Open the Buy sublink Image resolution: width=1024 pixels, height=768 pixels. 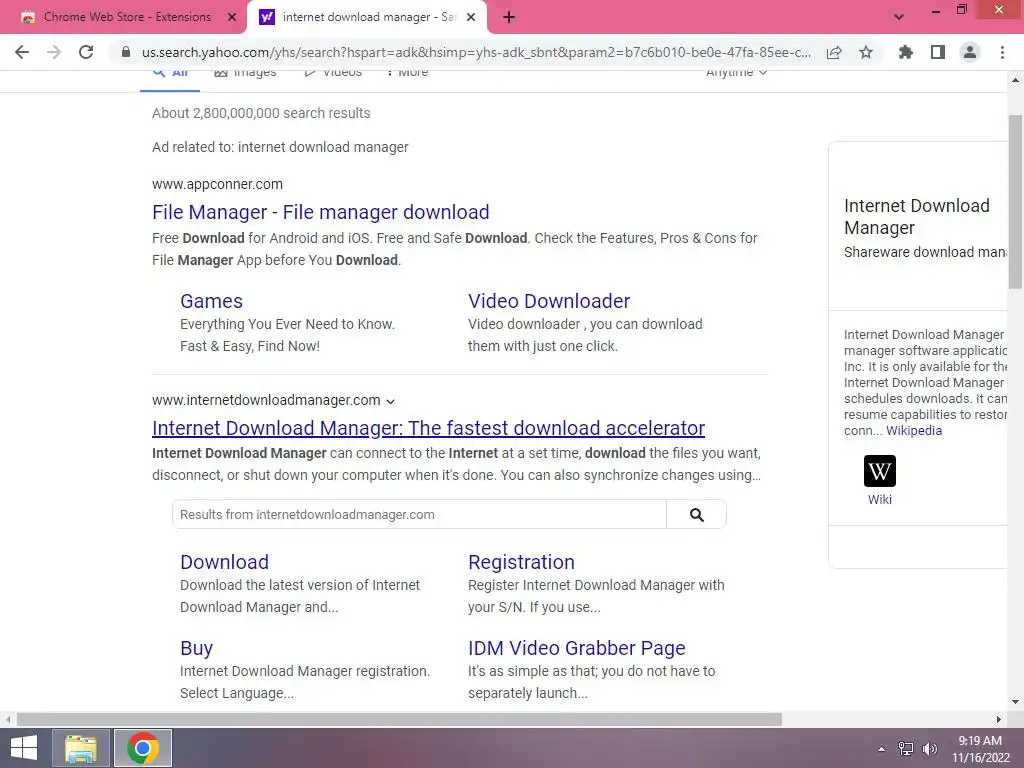pyautogui.click(x=196, y=648)
